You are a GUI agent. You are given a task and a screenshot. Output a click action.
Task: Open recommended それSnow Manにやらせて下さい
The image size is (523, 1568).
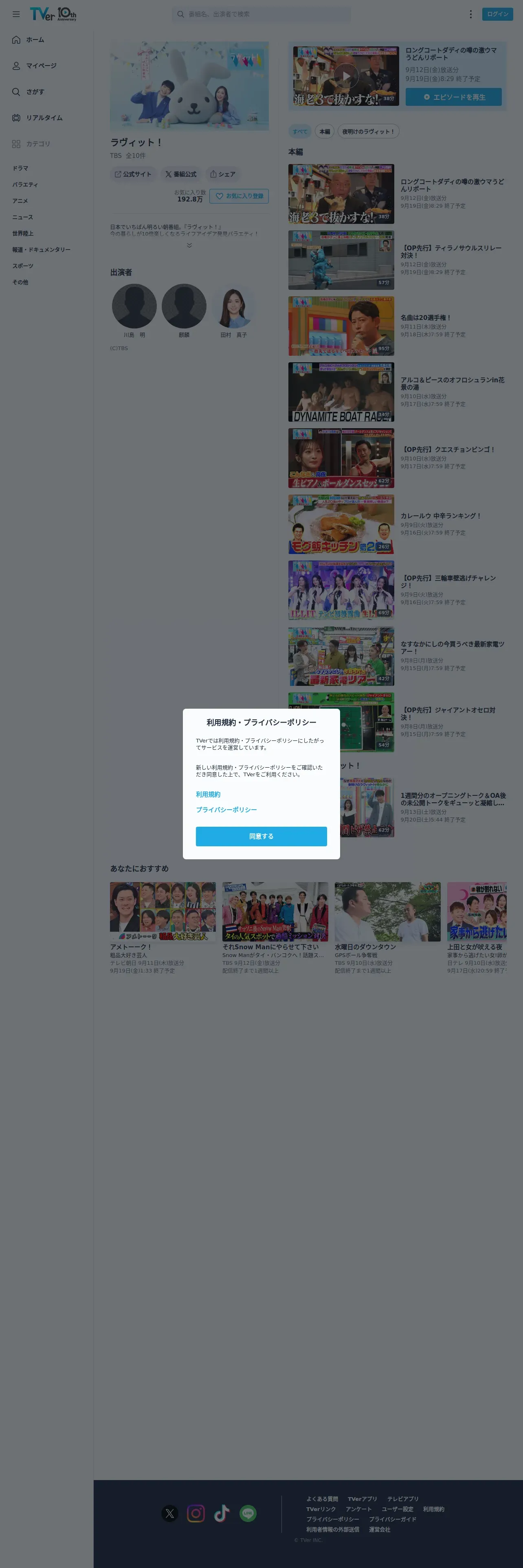click(275, 928)
